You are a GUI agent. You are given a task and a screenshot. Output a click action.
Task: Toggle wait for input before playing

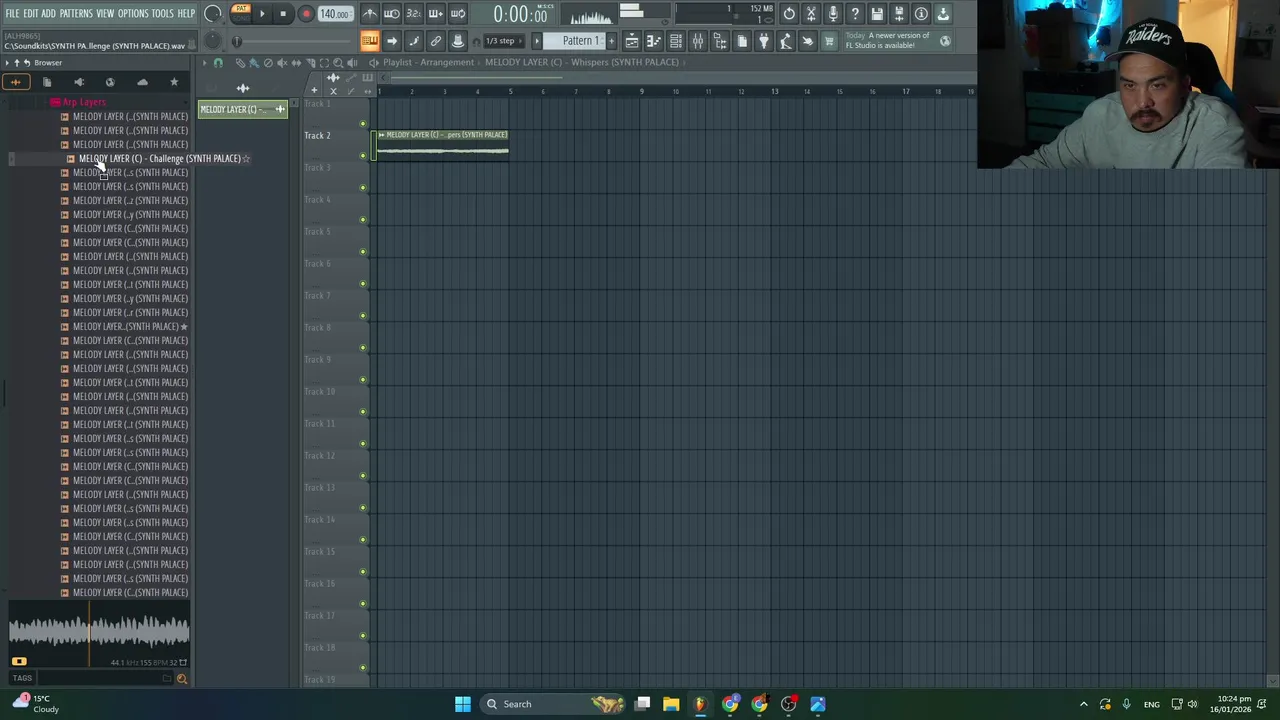point(392,14)
